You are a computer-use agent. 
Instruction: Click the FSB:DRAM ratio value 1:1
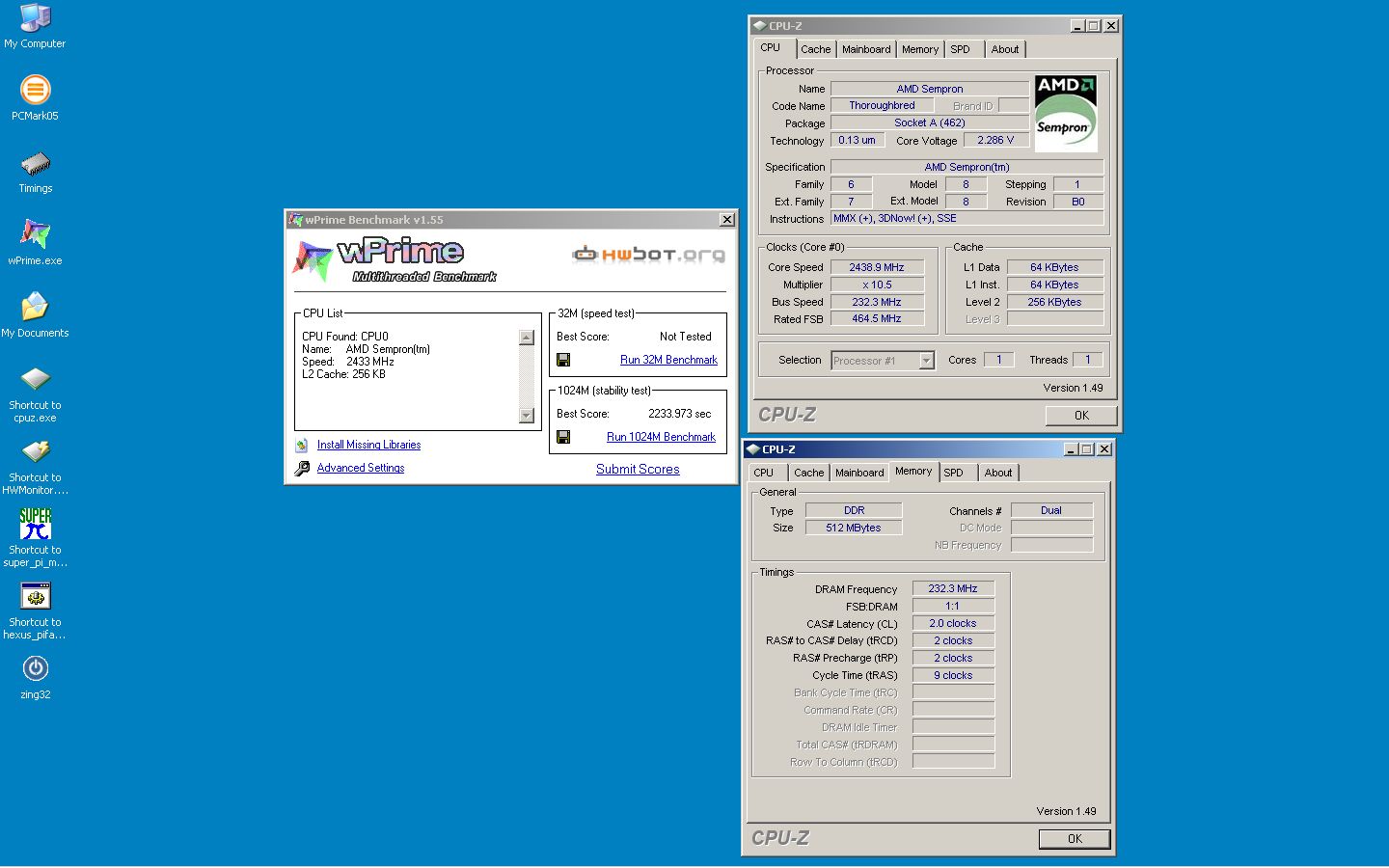(953, 606)
